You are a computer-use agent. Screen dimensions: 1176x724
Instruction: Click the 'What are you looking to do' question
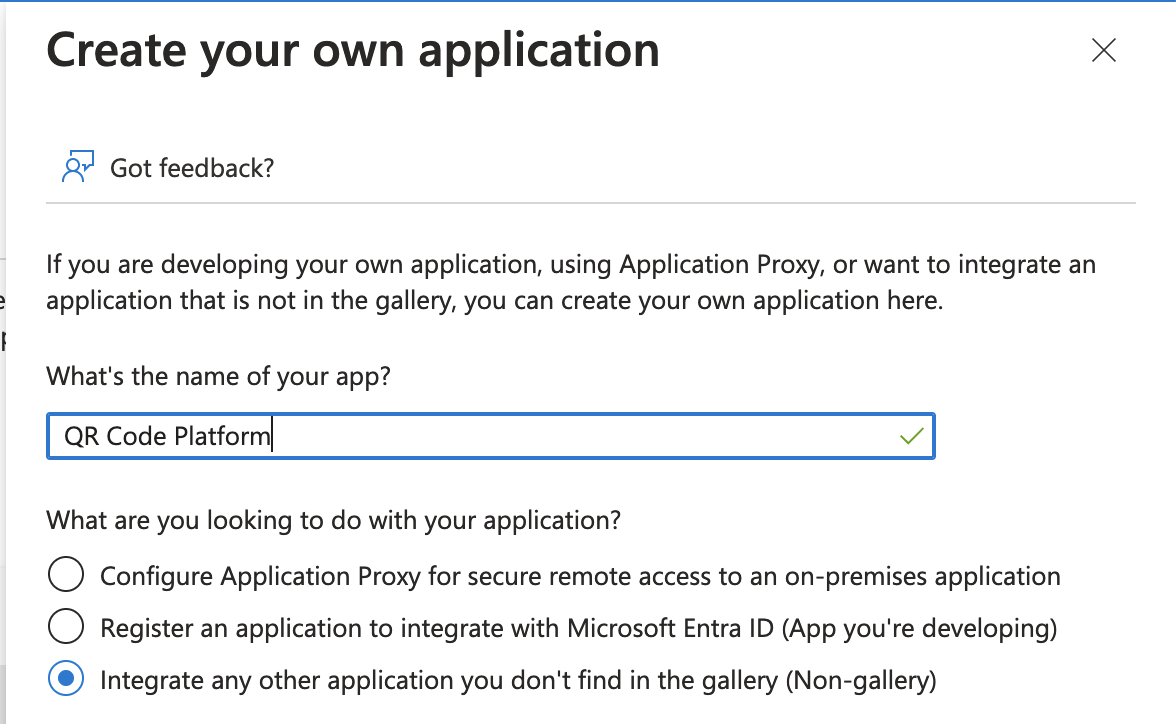[334, 520]
